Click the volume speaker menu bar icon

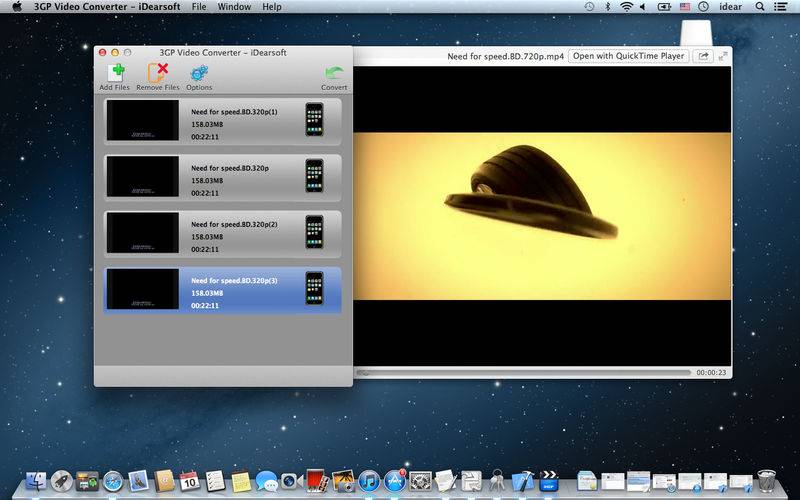point(643,7)
